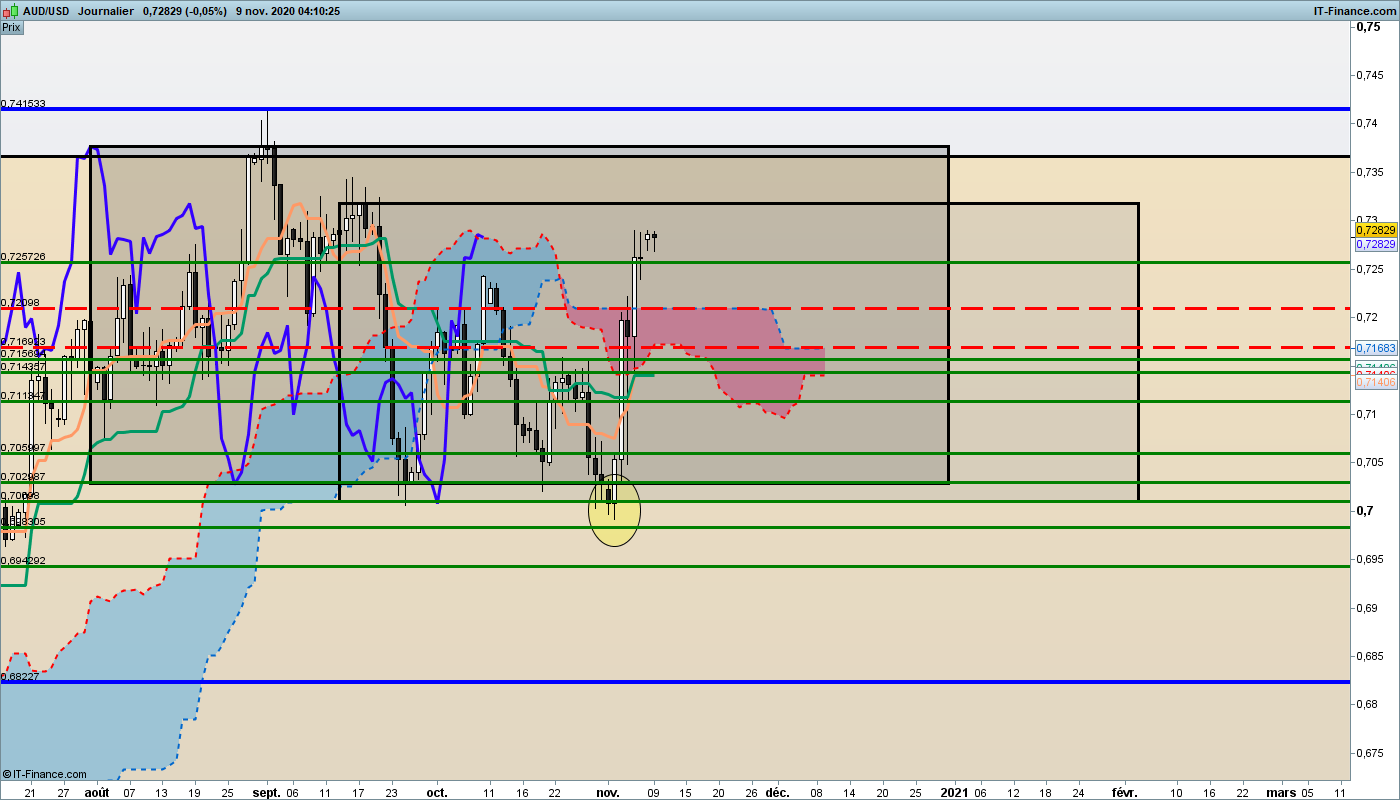Open the IT-Finance.com link at top right
Viewport: 1400px width, 800px height.
coord(1354,10)
